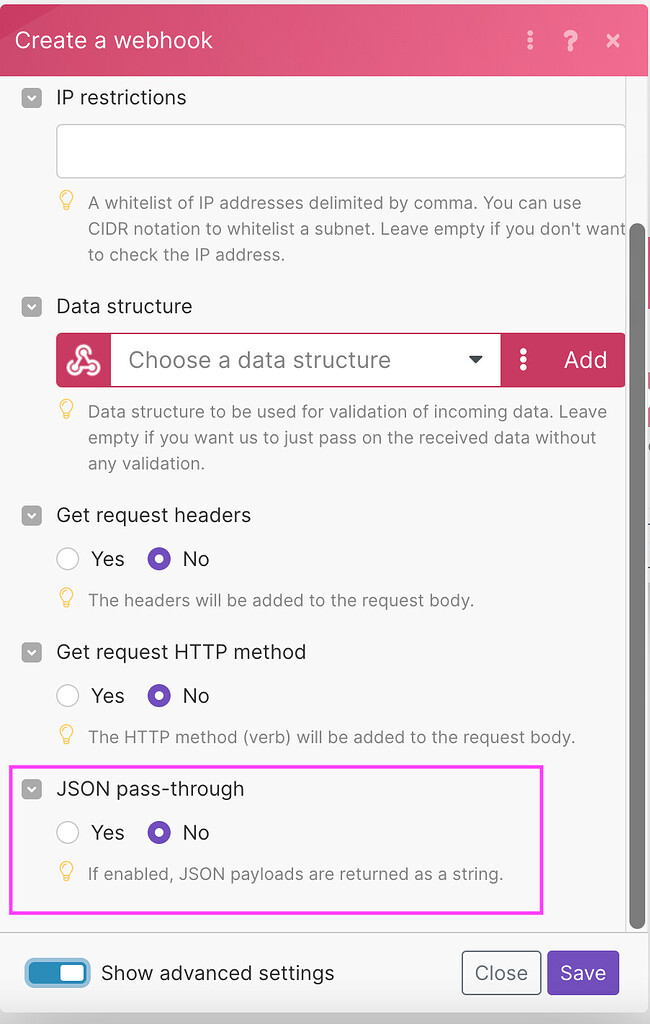Close the webhook dialog using Close button
650x1024 pixels.
tap(501, 972)
